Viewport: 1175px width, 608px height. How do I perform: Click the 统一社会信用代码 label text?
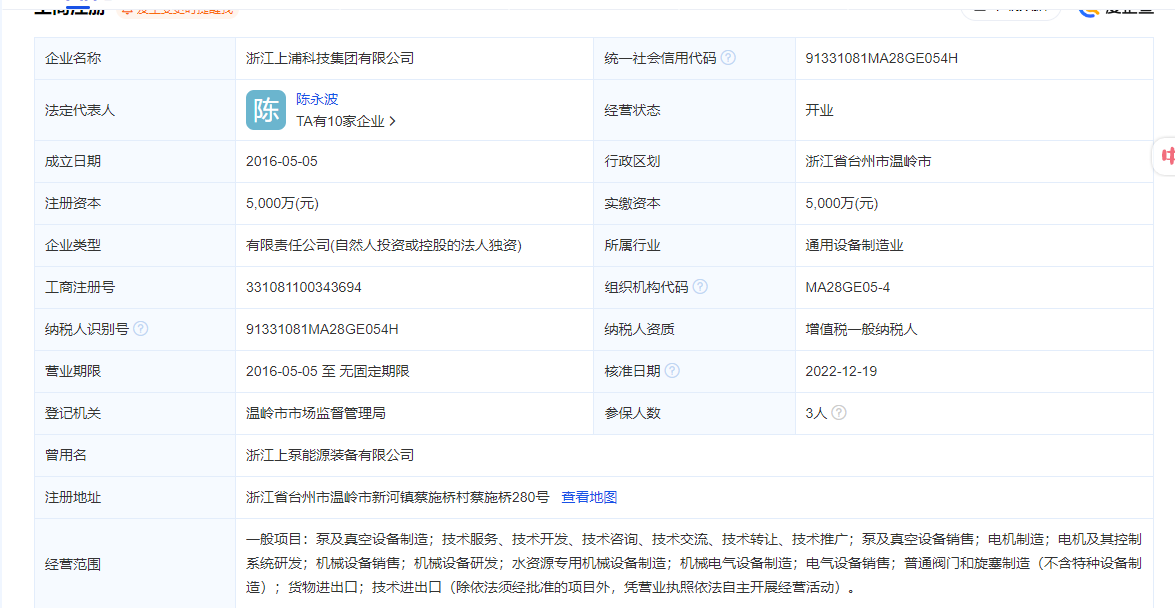point(660,58)
